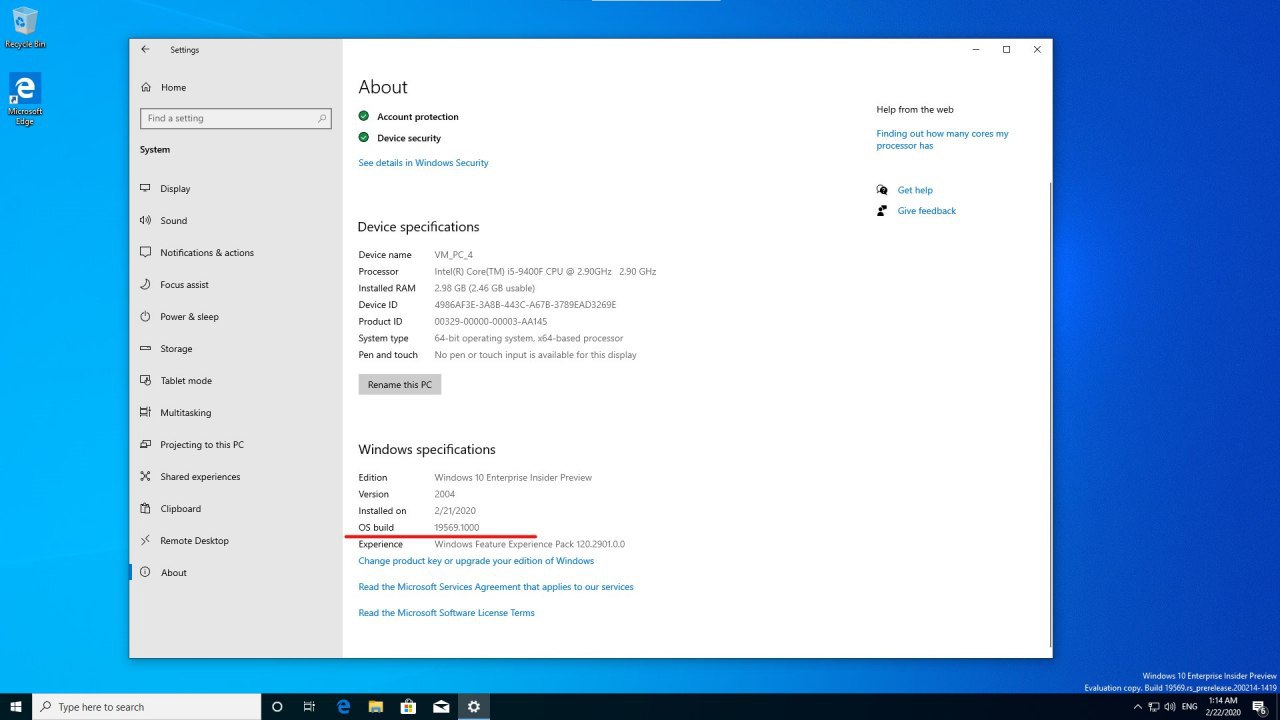Open the Action Center notifications
This screenshot has height=720, width=1280.
pos(1259,707)
